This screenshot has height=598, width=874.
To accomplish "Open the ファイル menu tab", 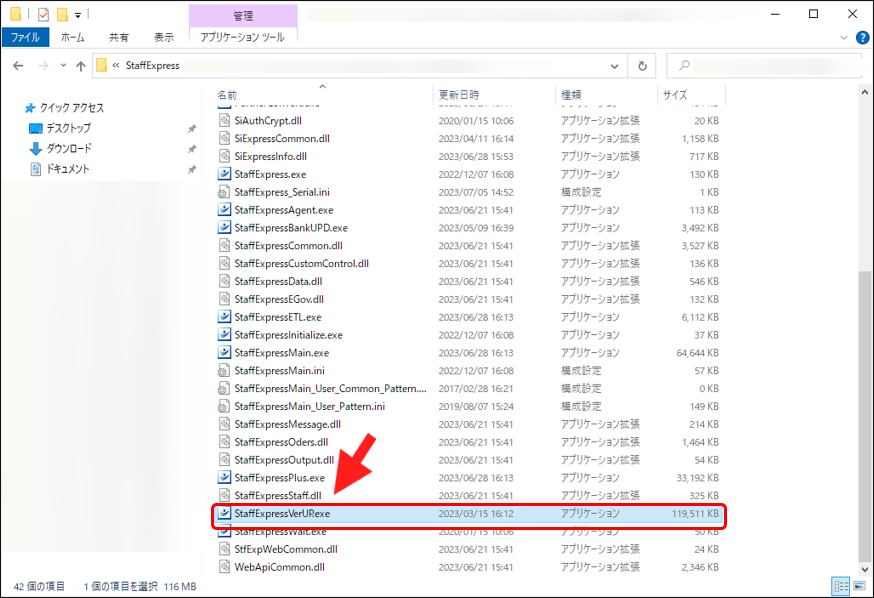I will tap(25, 37).
